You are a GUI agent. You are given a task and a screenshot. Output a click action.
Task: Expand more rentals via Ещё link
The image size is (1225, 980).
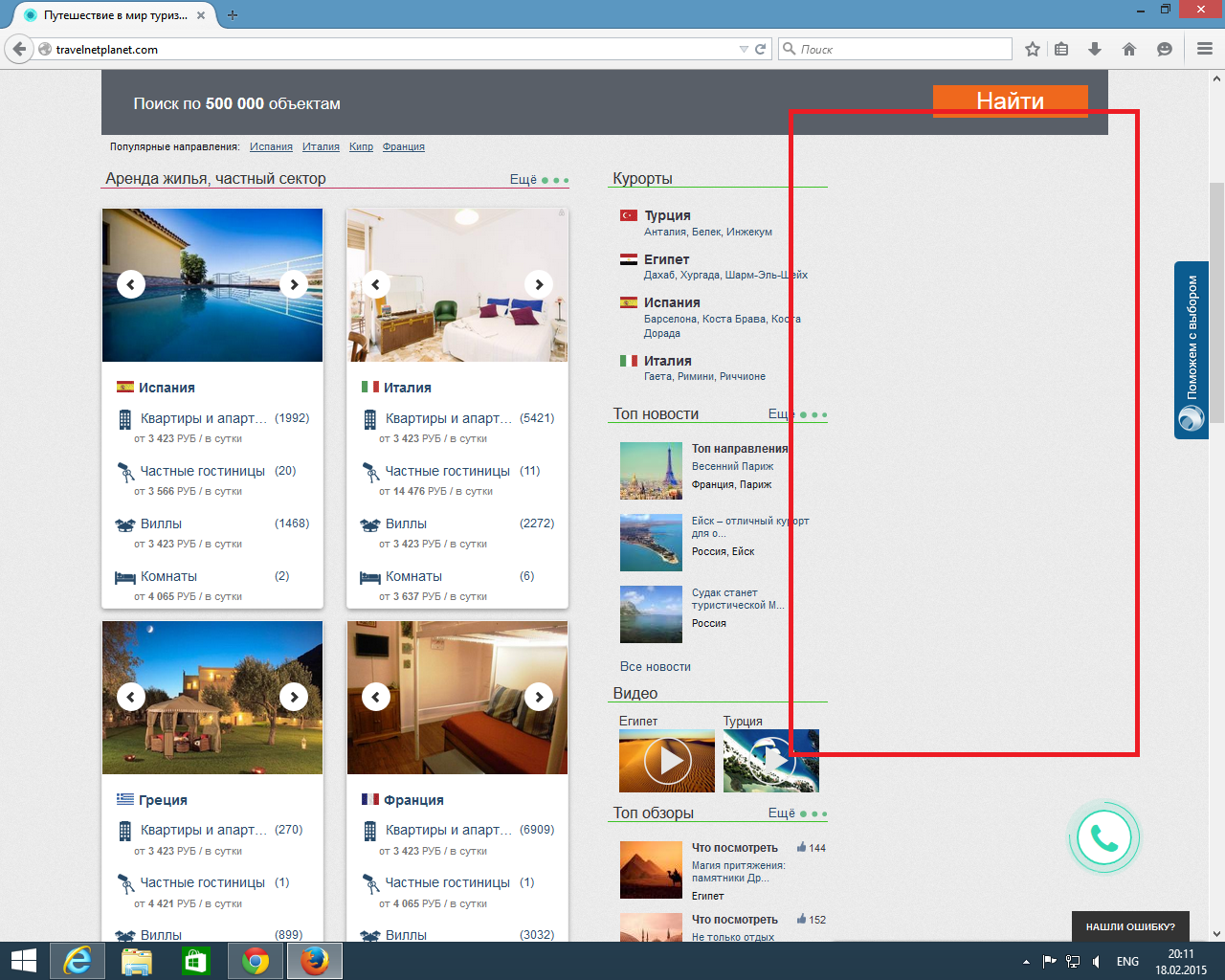tap(523, 179)
